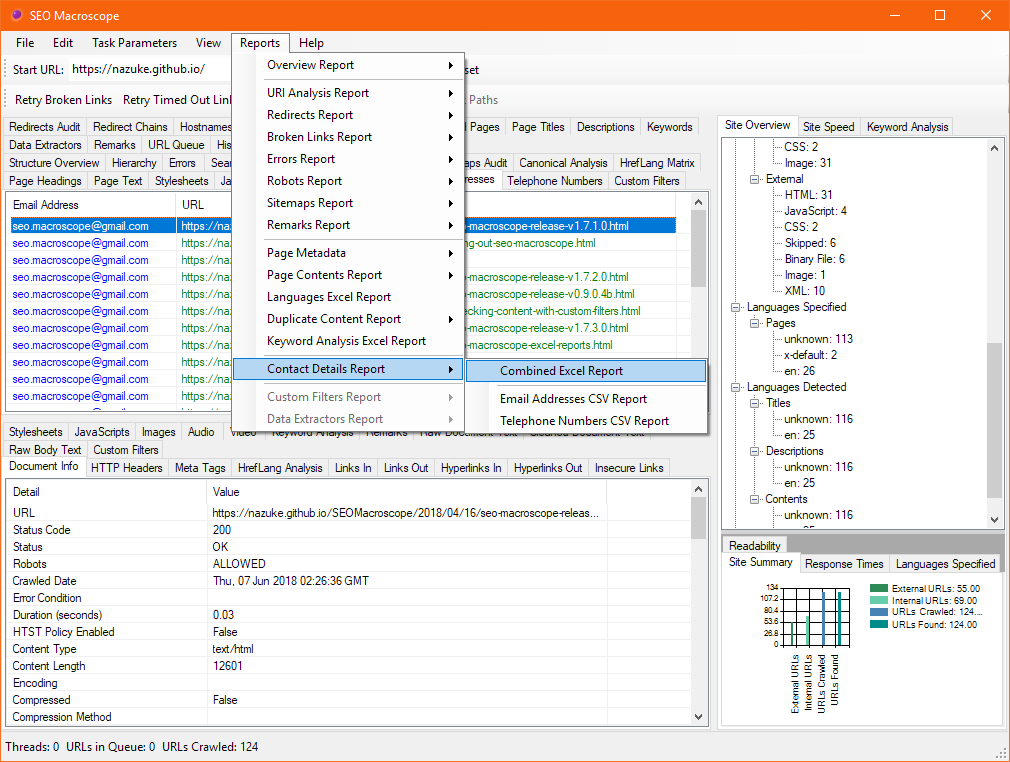Select the 'en: 26' tree item
This screenshot has height=762, width=1010.
point(799,371)
